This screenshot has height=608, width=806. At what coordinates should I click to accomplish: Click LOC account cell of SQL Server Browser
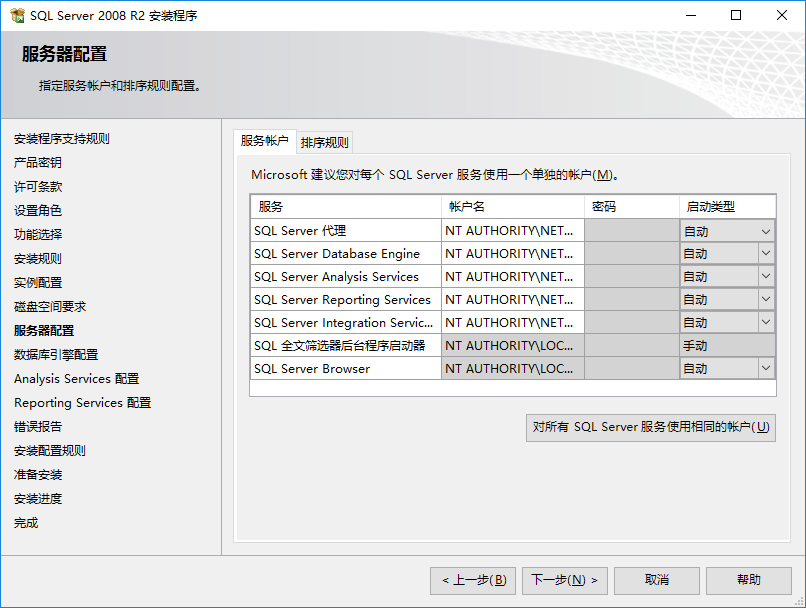(x=512, y=368)
